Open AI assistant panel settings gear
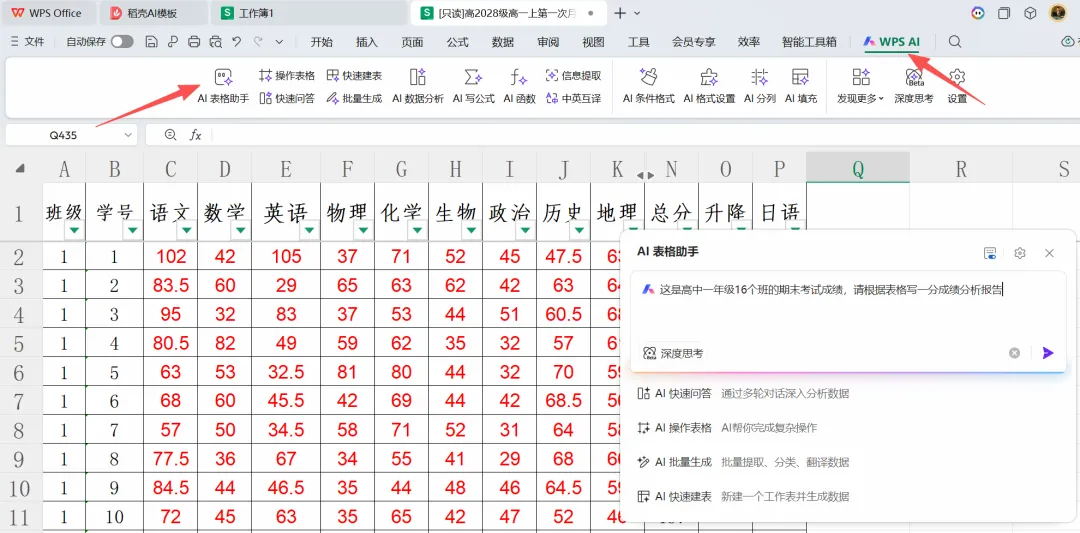This screenshot has width=1080, height=533. coord(1020,253)
